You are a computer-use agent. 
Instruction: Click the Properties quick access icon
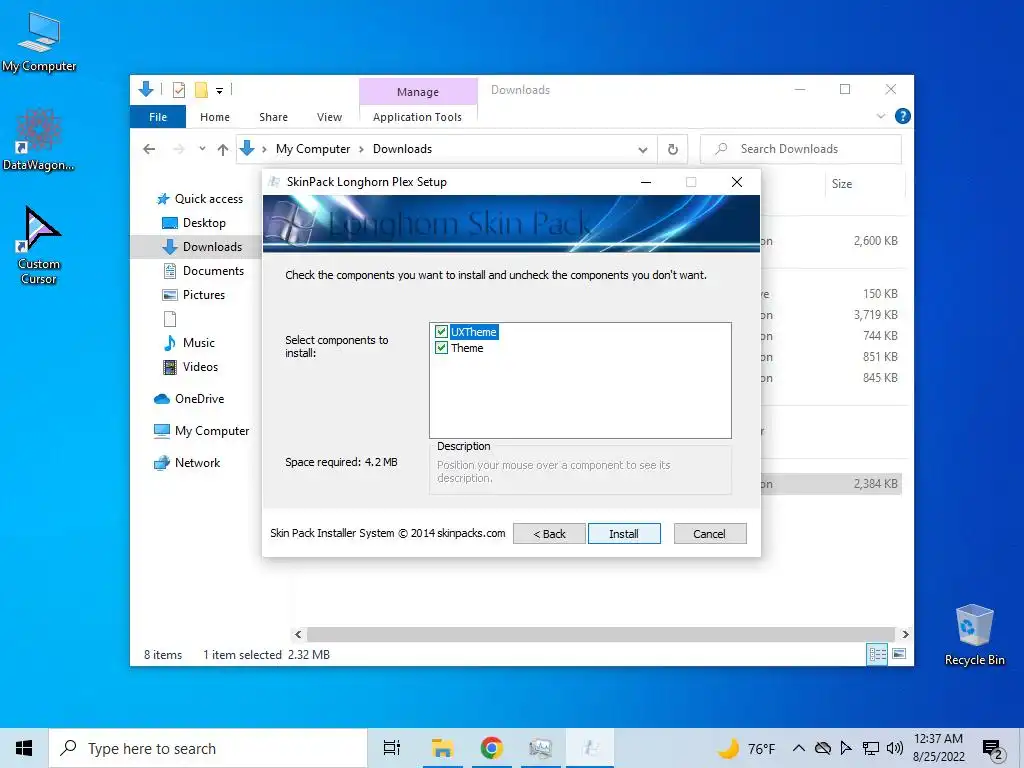point(178,90)
